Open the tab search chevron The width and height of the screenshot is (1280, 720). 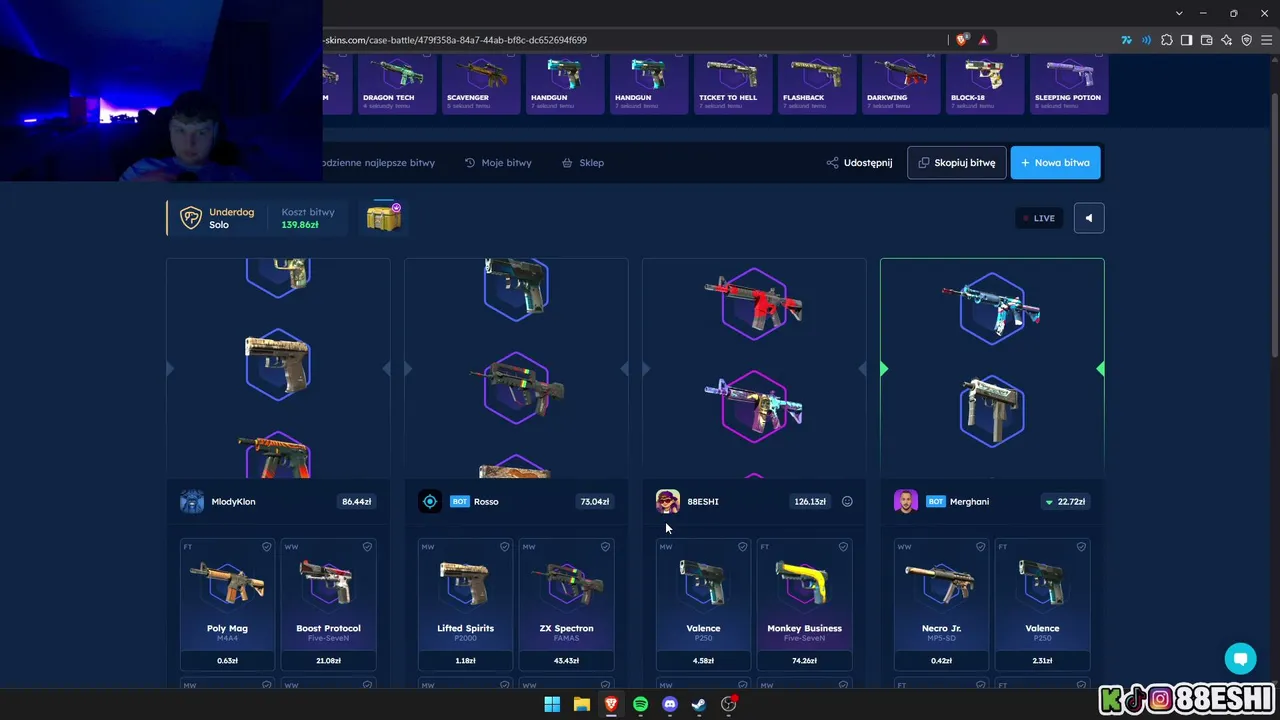(x=1180, y=13)
